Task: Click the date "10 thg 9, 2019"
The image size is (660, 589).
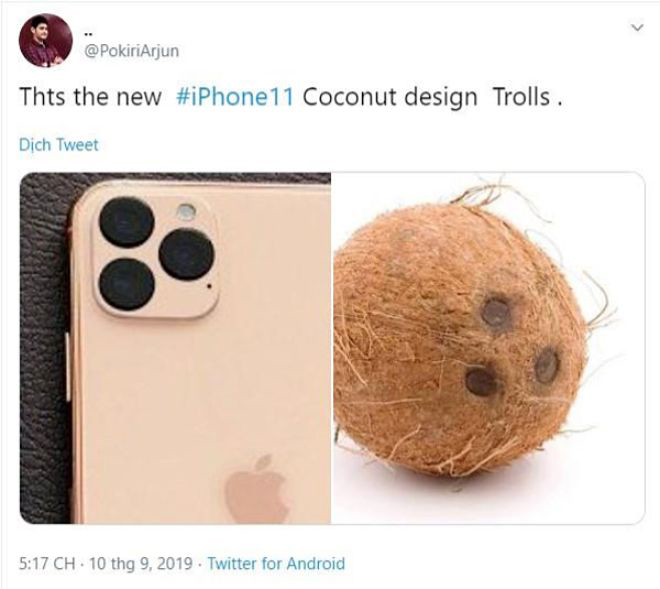Action: [143, 563]
